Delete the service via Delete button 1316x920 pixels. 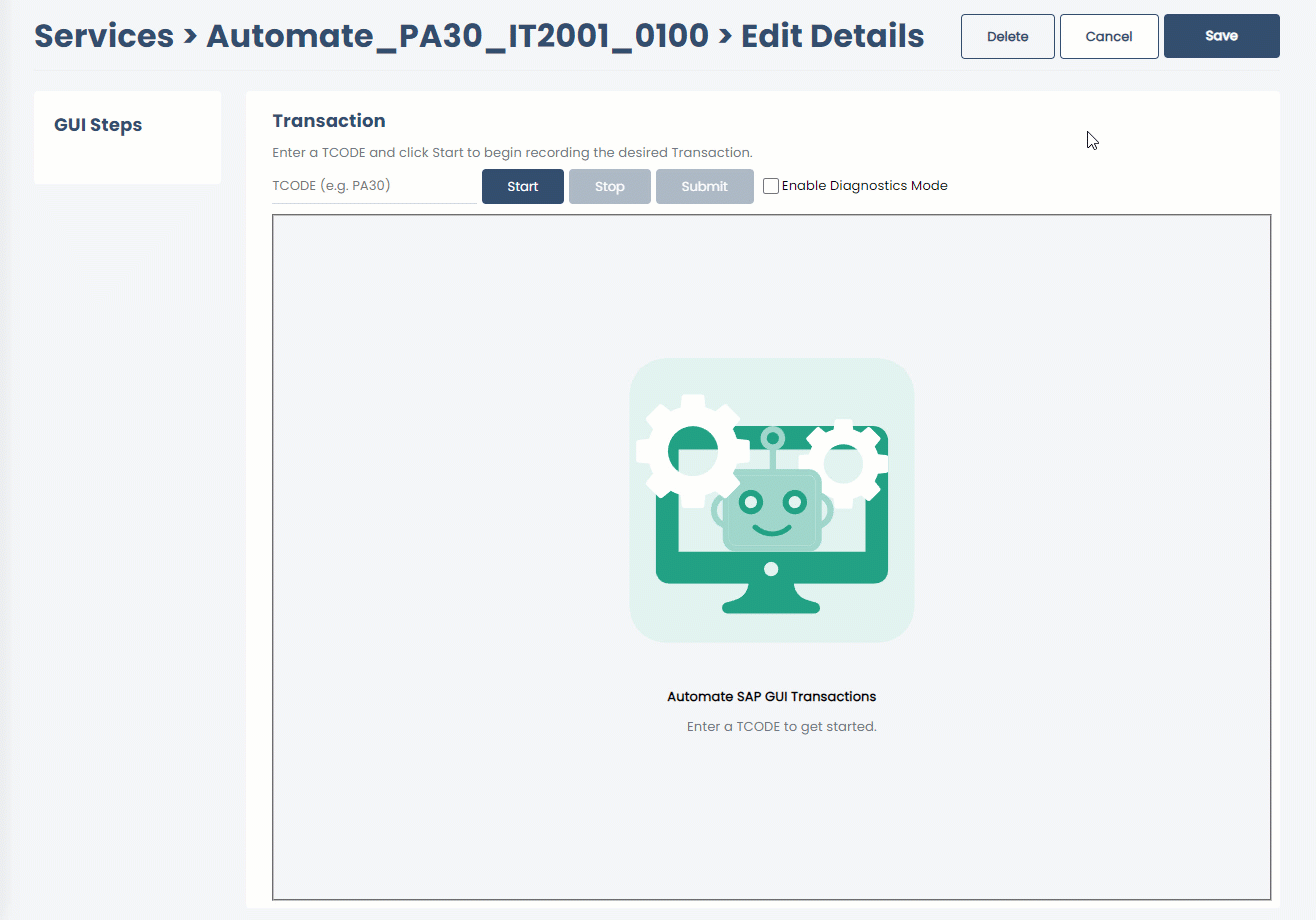coord(1008,36)
